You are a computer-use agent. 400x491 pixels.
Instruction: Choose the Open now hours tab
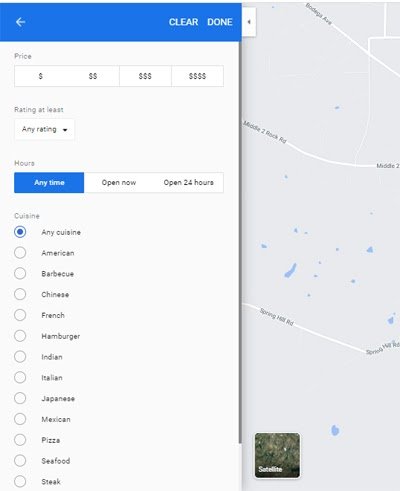[119, 183]
